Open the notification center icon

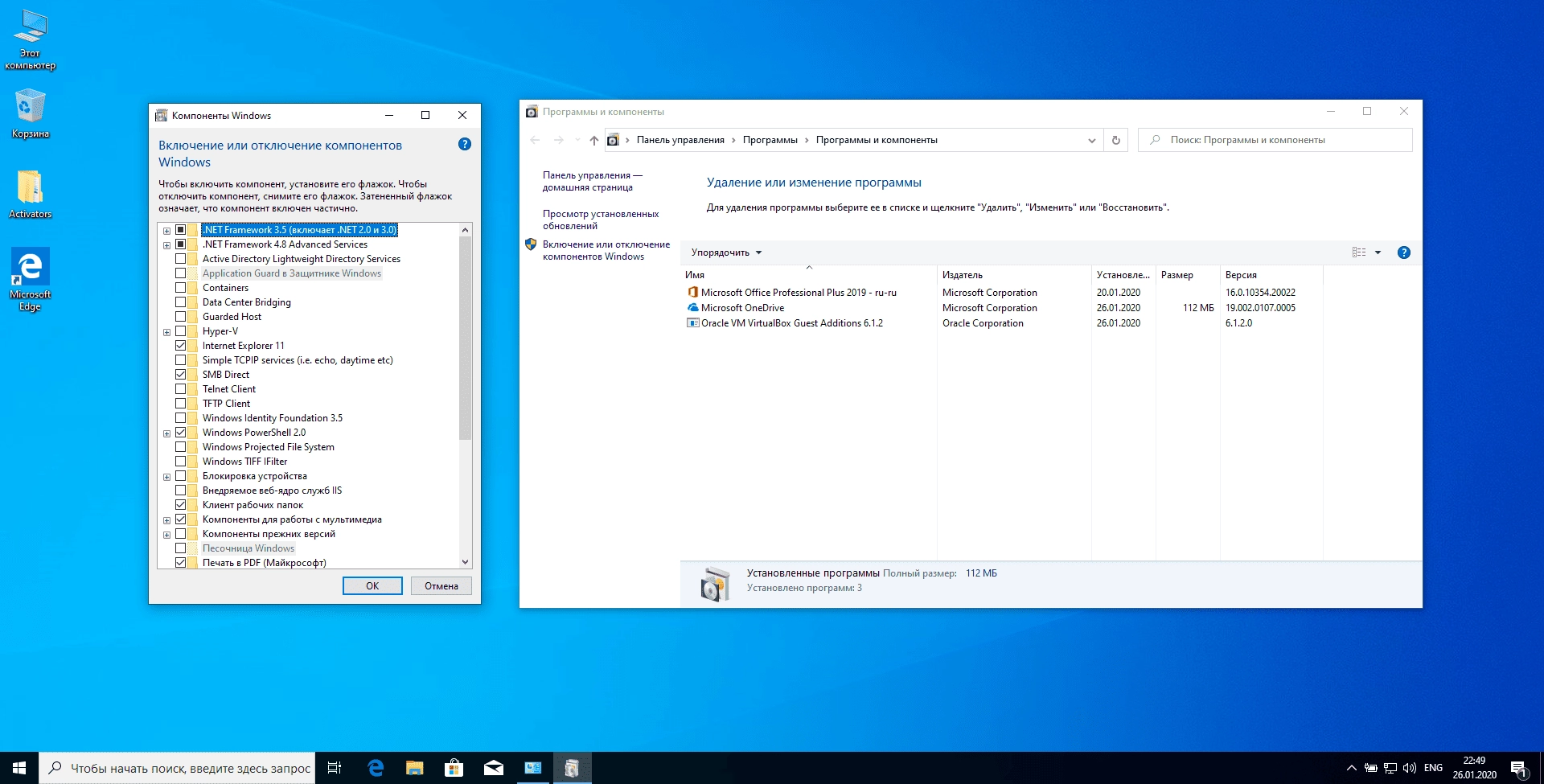1519,769
